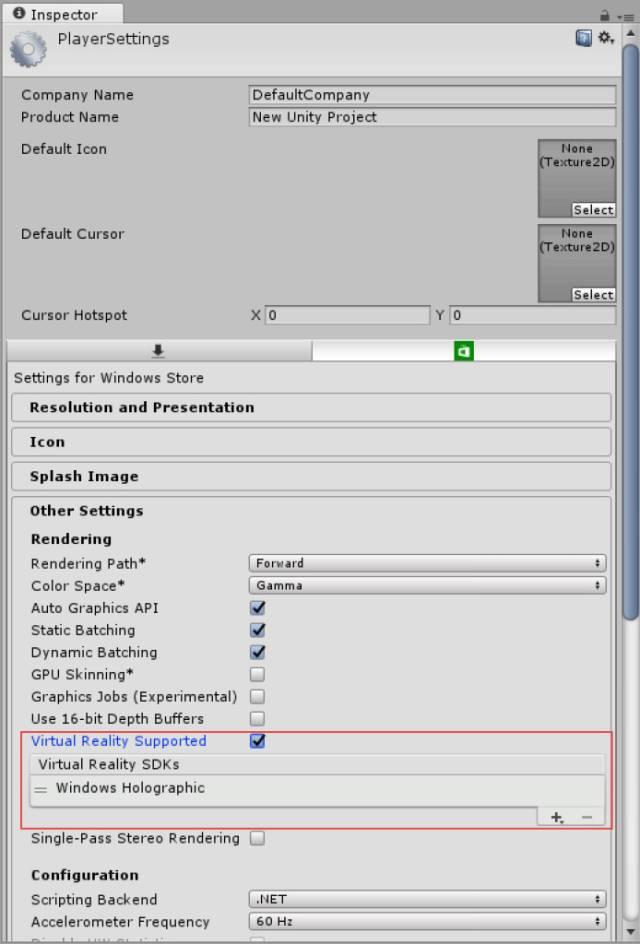Click the Inspector lock icon
The width and height of the screenshot is (640, 944).
click(x=605, y=15)
